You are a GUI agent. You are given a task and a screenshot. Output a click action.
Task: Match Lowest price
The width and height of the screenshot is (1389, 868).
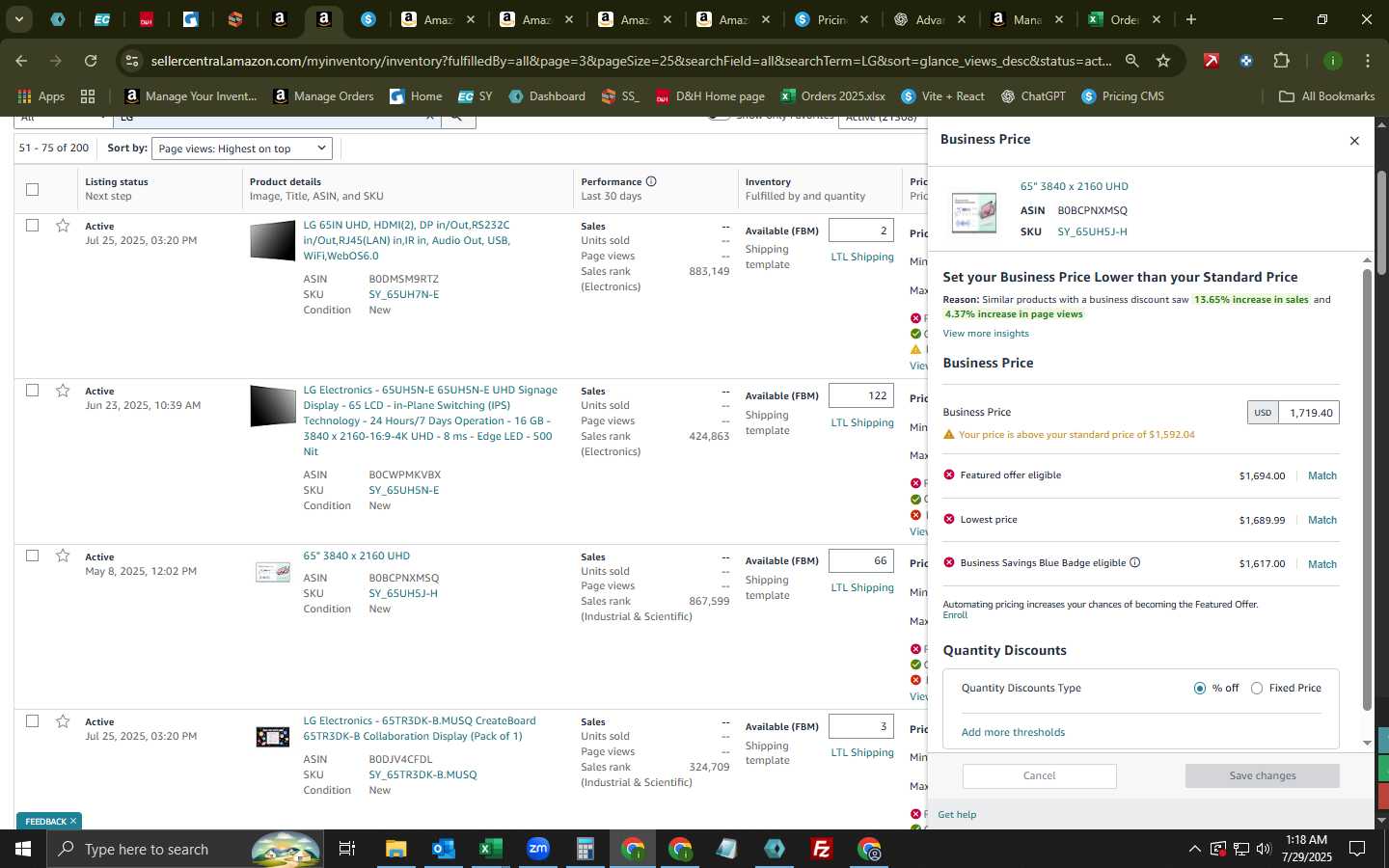1322,520
